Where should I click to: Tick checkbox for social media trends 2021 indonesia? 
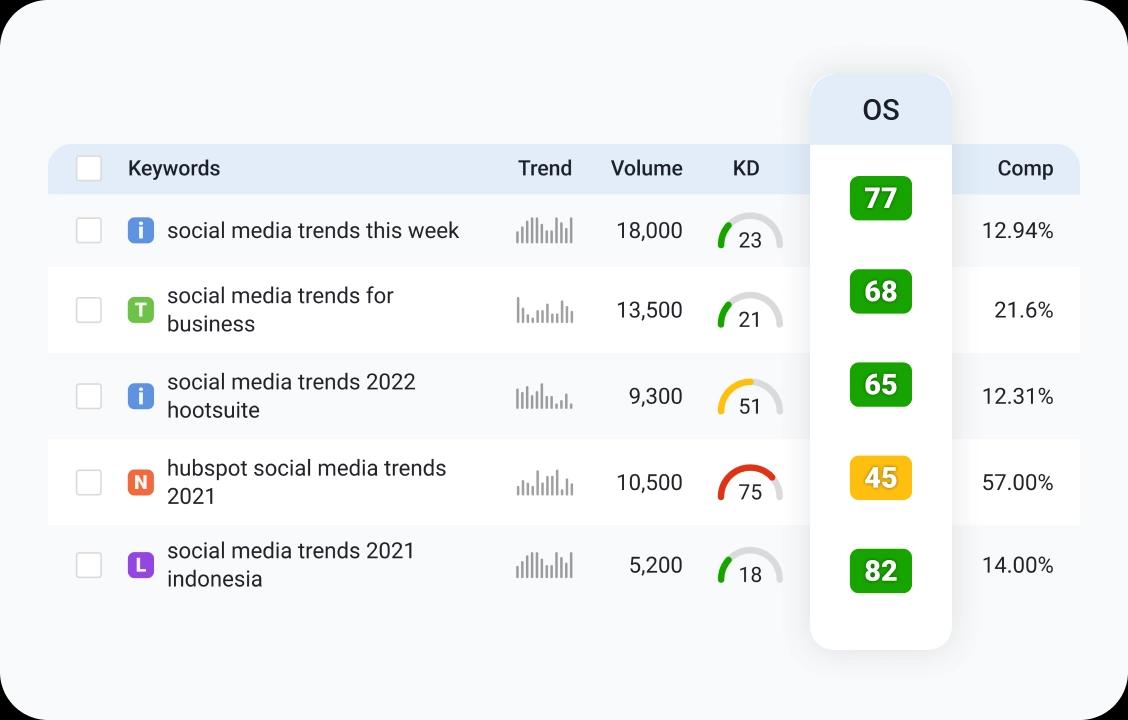pyautogui.click(x=89, y=565)
